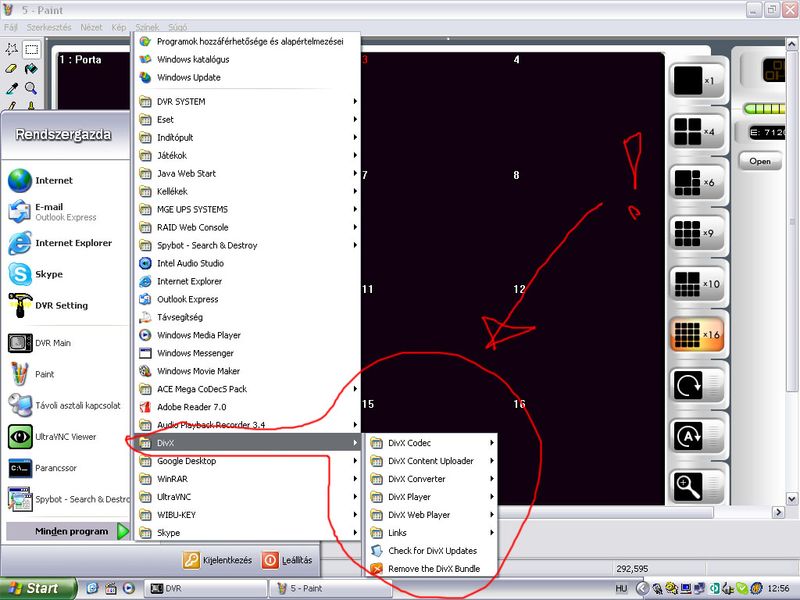Click the Minden program button
The height and width of the screenshot is (600, 800).
(x=68, y=531)
